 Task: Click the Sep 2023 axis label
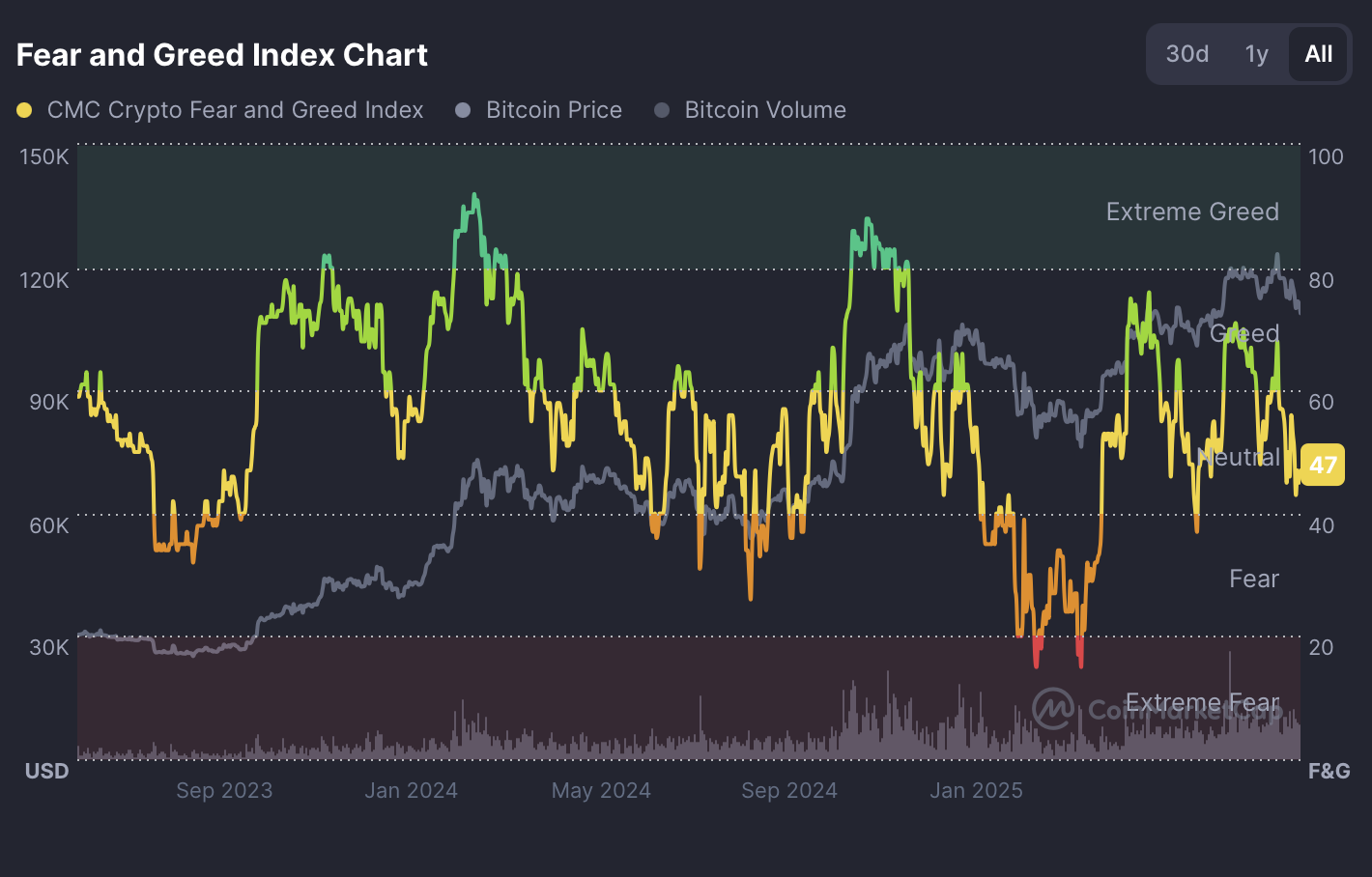coord(224,790)
